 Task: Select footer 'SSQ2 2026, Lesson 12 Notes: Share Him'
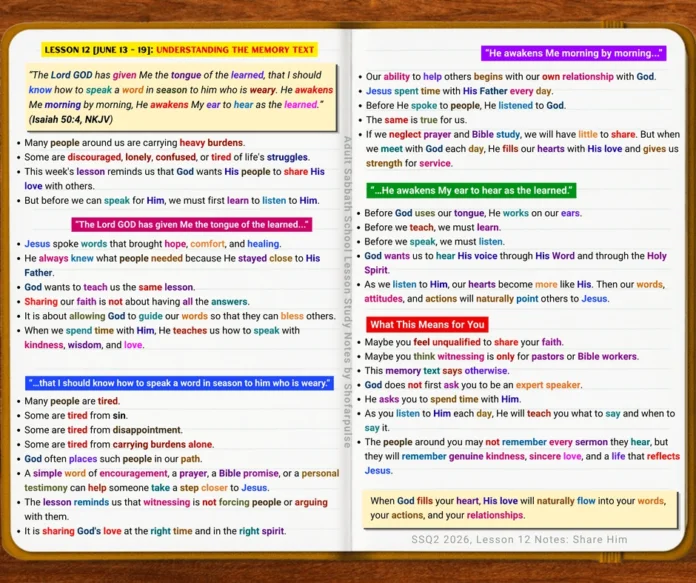(x=519, y=539)
